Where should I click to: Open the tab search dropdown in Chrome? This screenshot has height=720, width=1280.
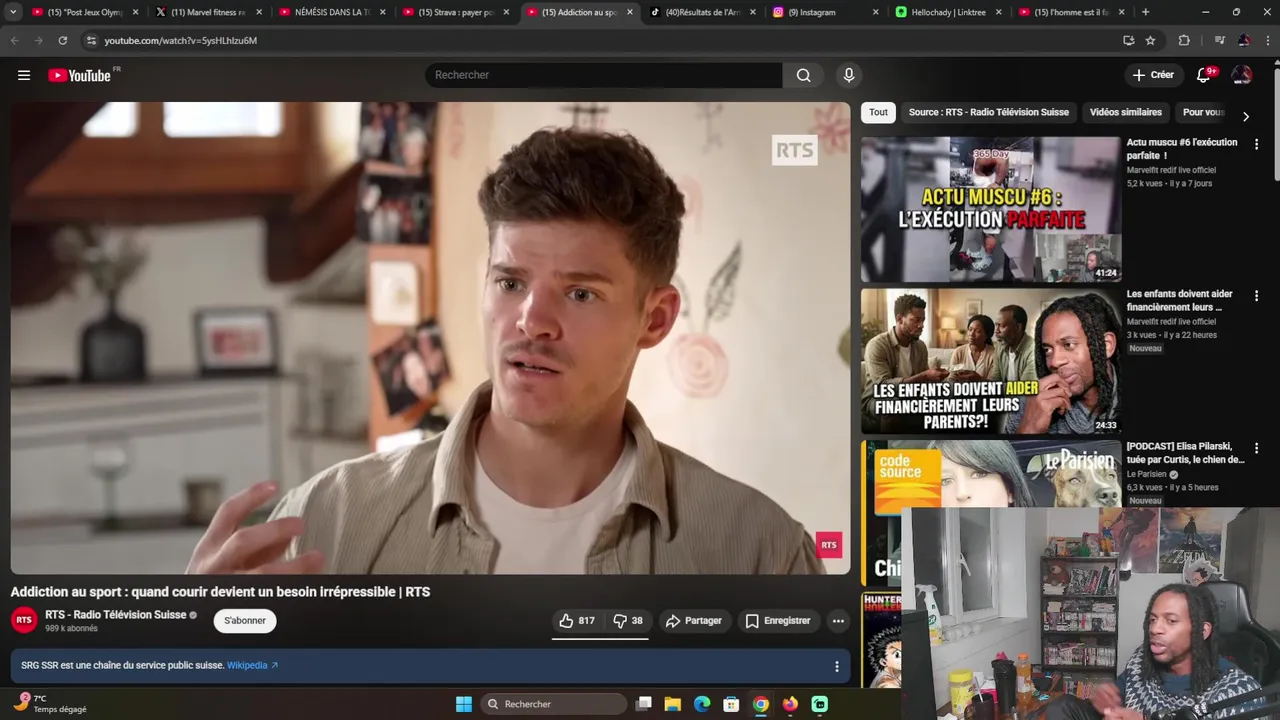13,12
